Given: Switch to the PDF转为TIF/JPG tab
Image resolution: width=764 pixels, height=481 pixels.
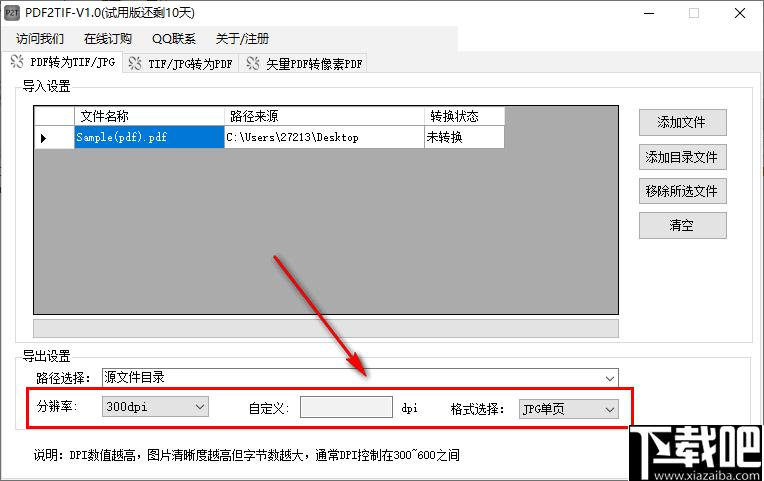Looking at the screenshot, I should click(x=62, y=62).
